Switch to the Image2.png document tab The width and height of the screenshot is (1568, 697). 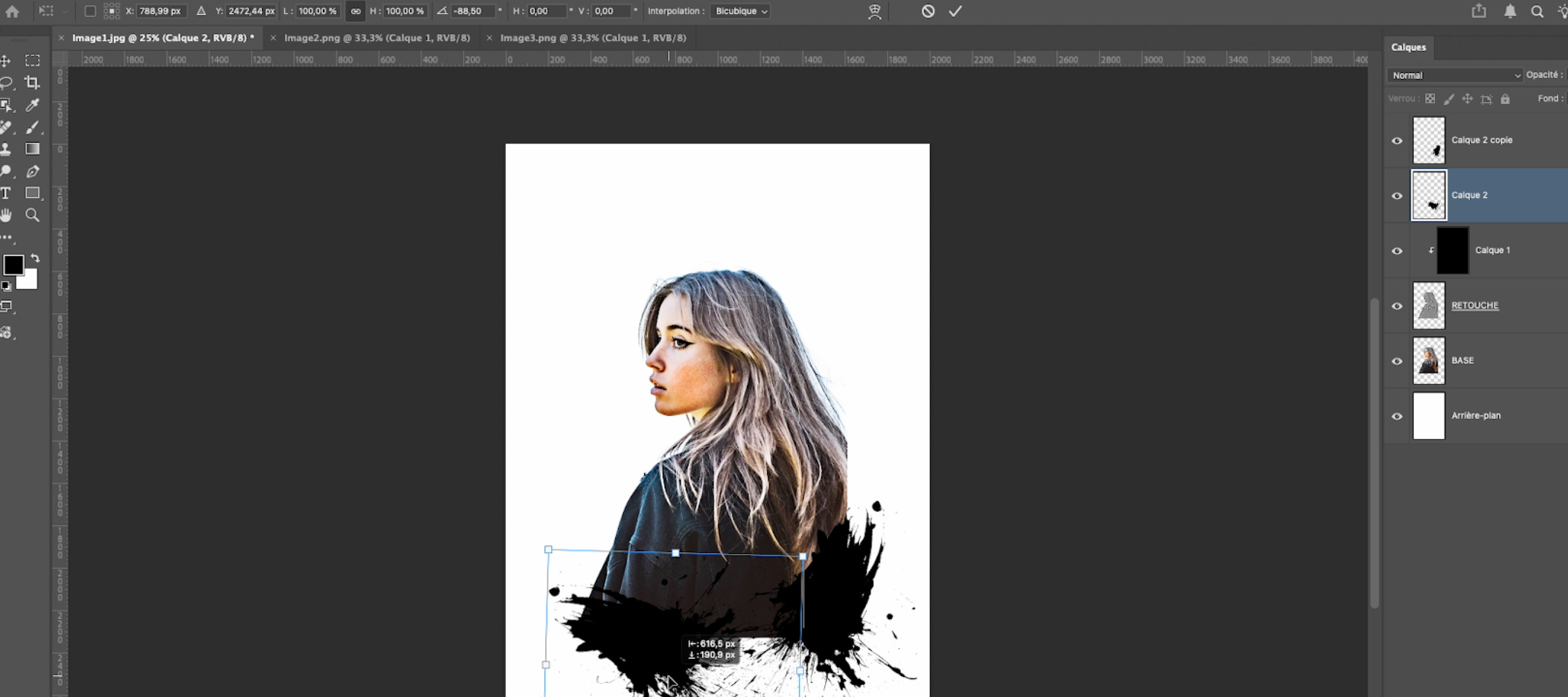(x=377, y=38)
